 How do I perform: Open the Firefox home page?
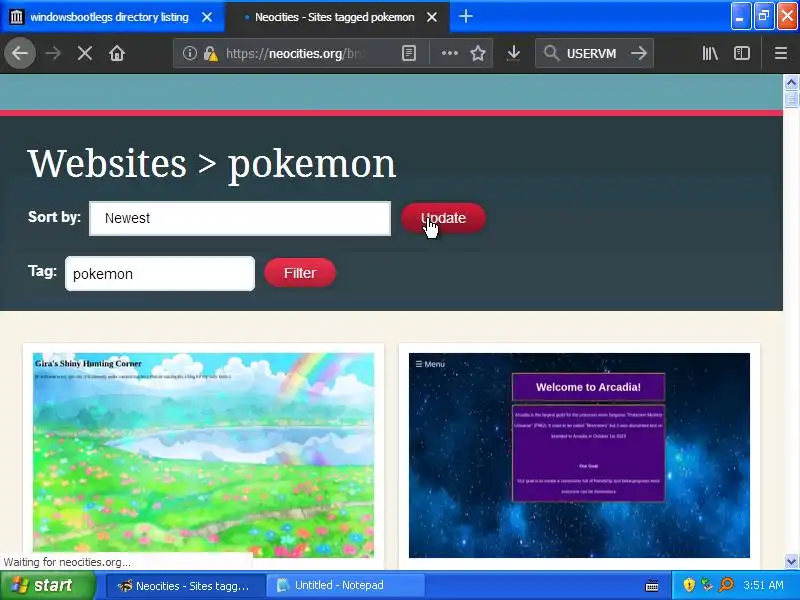tap(117, 53)
